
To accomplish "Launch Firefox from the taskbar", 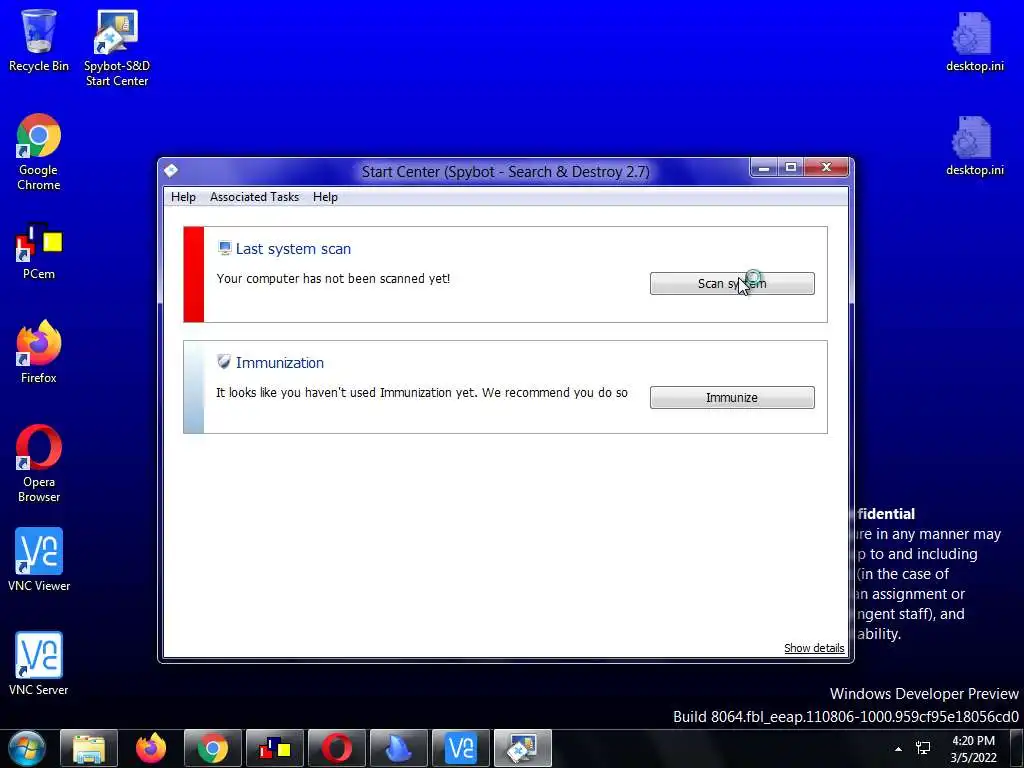I will (151, 748).
